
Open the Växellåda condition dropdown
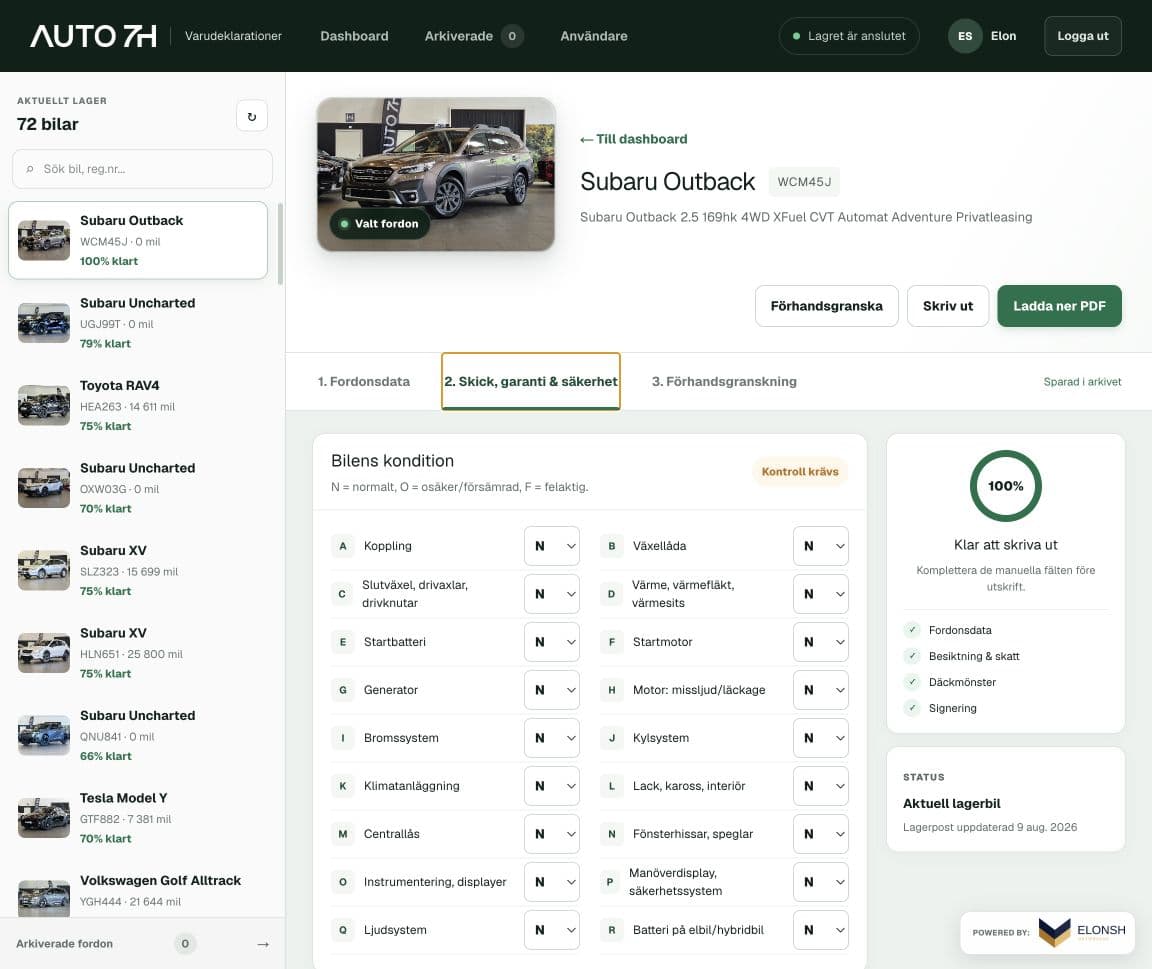821,546
